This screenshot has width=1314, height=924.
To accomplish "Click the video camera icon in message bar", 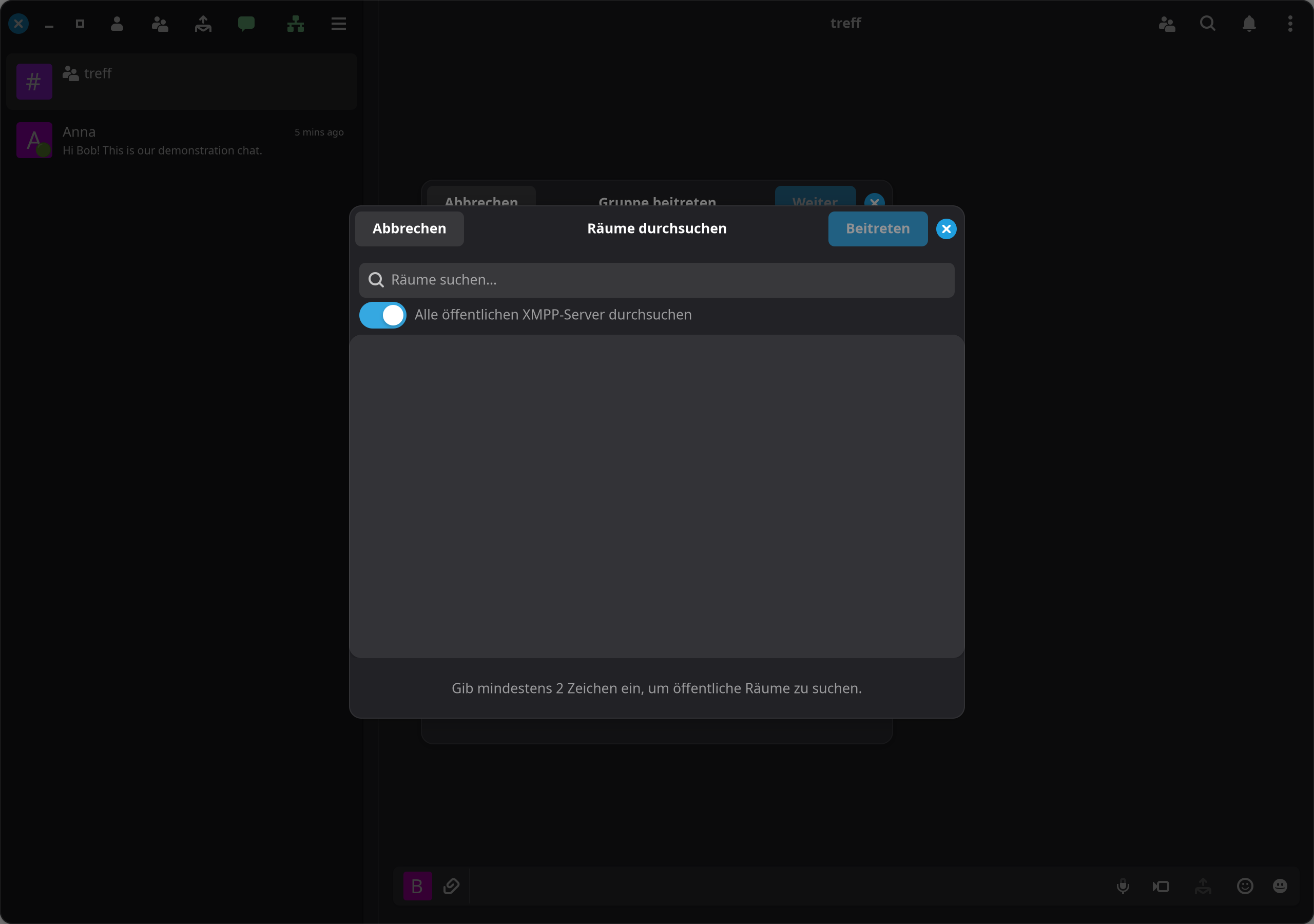I will 1161,887.
